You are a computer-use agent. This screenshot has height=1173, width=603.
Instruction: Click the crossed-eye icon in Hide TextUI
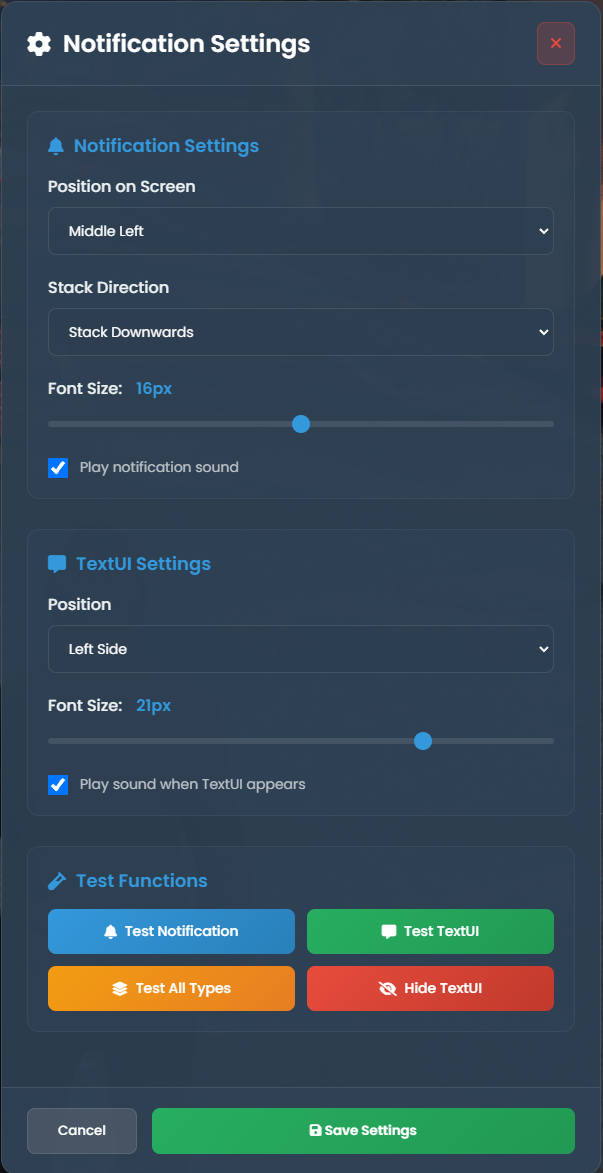tap(388, 988)
